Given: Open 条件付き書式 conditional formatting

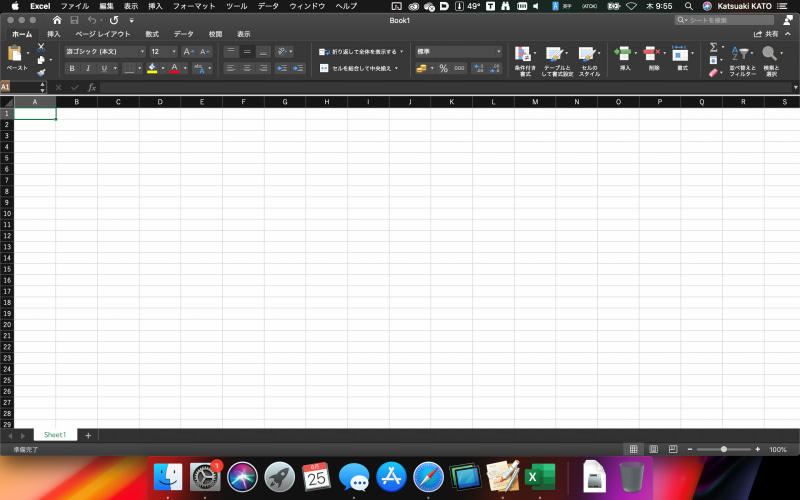Looking at the screenshot, I should 524,61.
